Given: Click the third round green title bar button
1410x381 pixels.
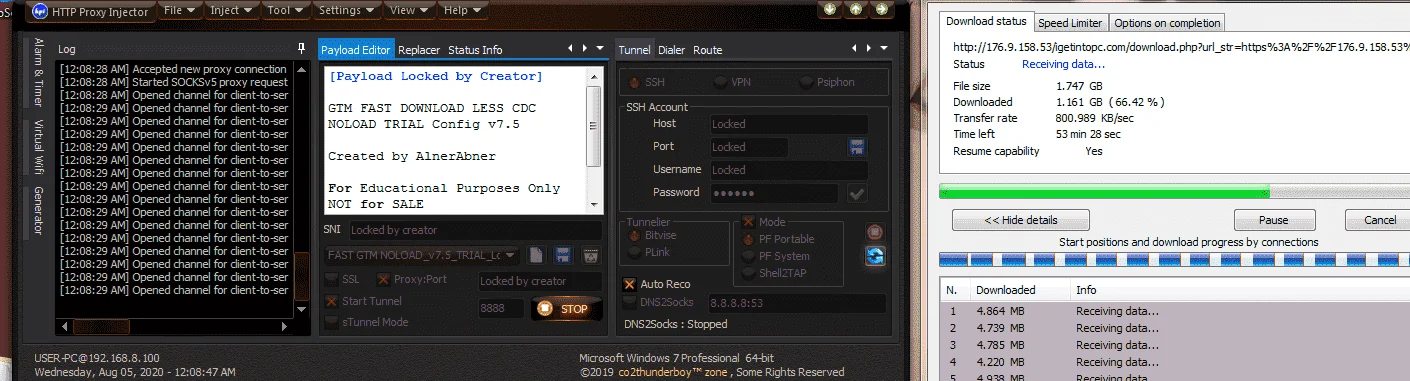Looking at the screenshot, I should (x=882, y=9).
